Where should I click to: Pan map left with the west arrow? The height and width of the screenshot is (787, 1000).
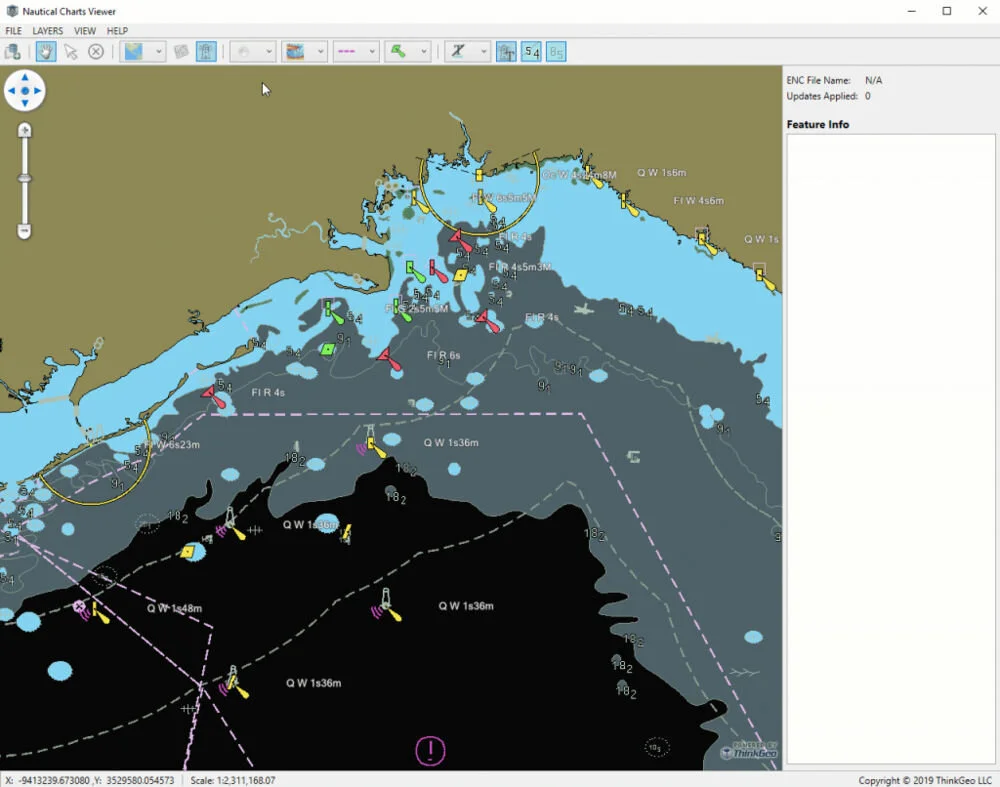tap(11, 91)
